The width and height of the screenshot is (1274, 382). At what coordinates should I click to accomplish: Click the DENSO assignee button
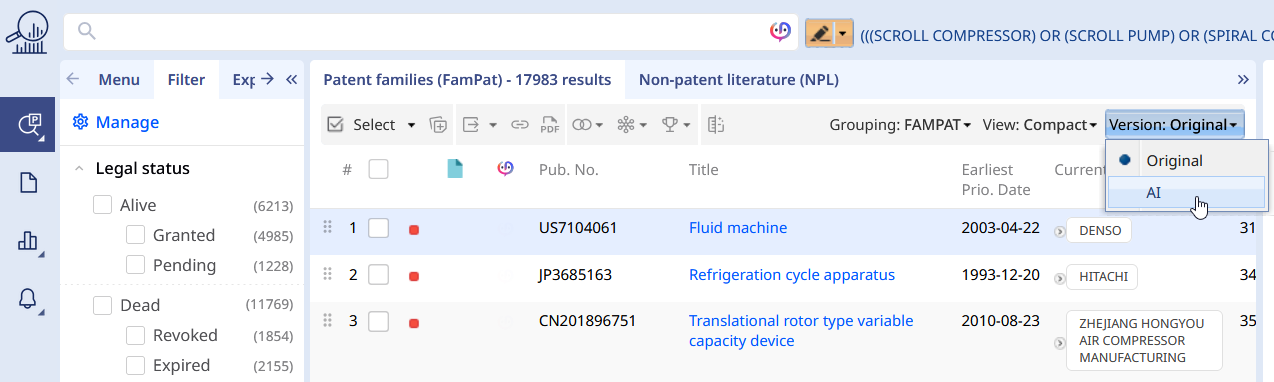[x=1099, y=231]
